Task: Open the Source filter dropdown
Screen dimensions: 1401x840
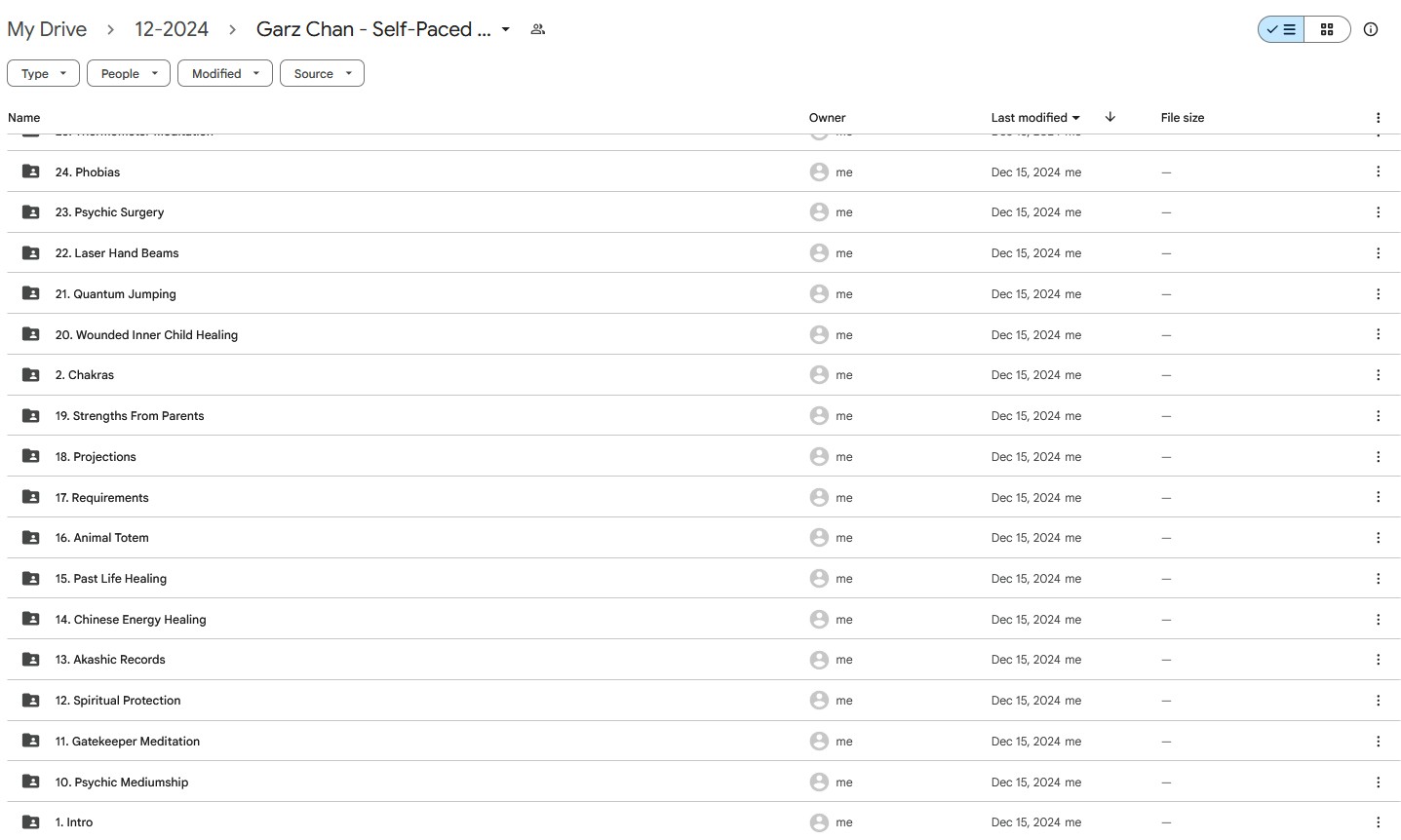Action: point(322,73)
